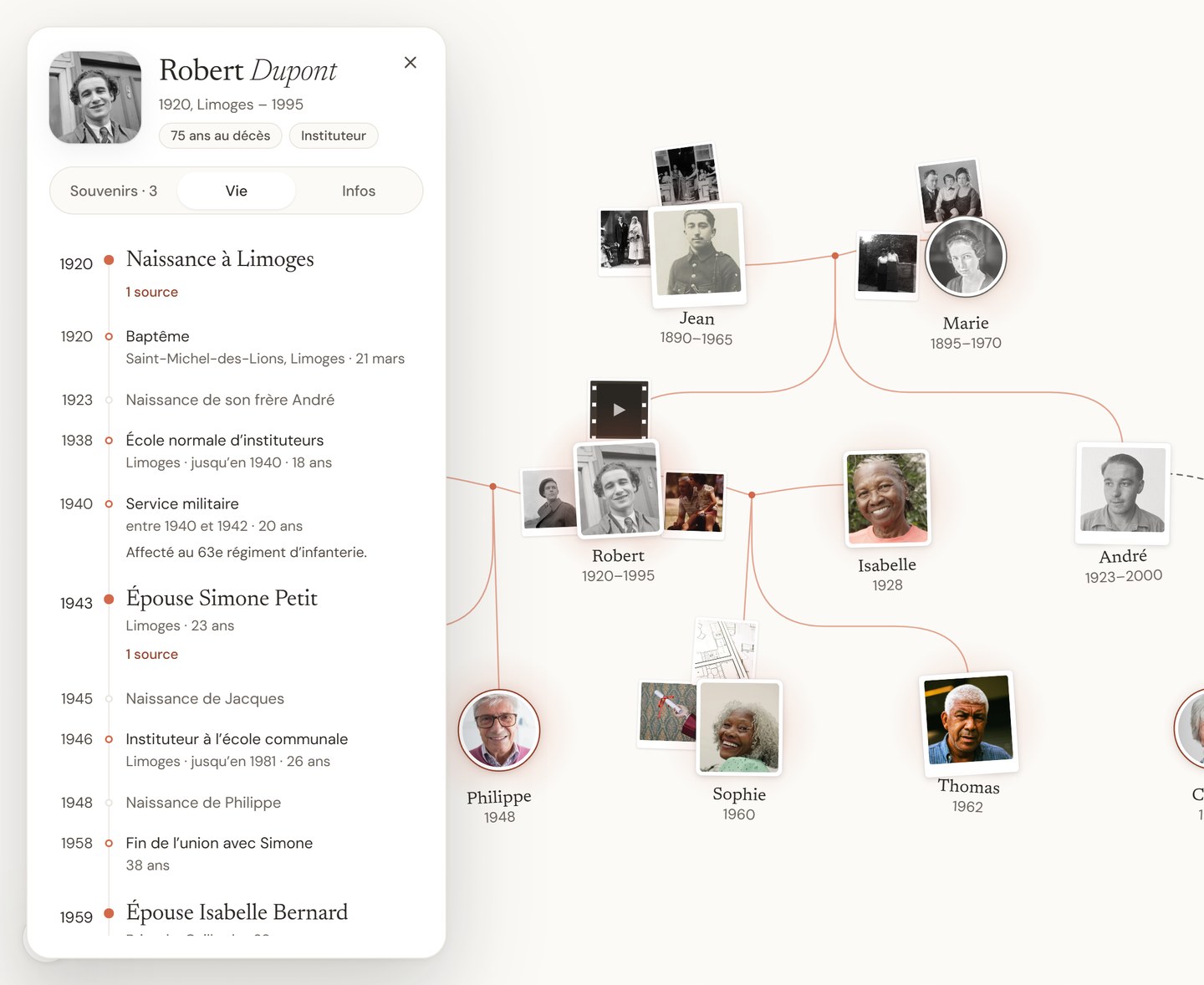The height and width of the screenshot is (985, 1204).
Task: Select Jean's portrait in the family tree
Action: (698, 253)
